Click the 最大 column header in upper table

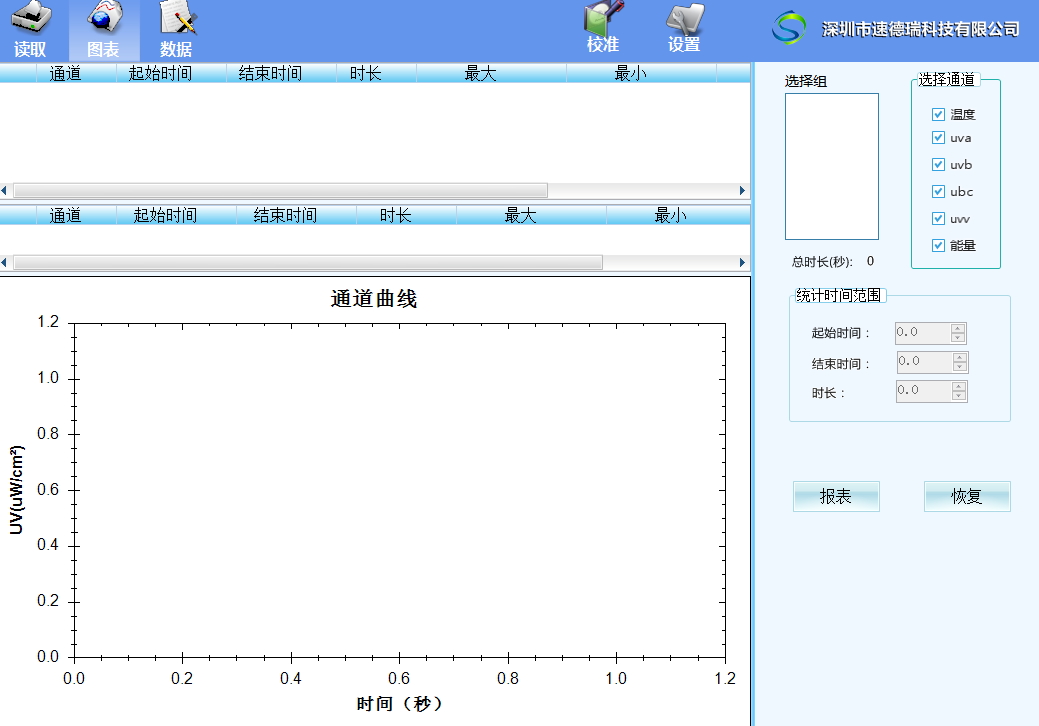pyautogui.click(x=480, y=73)
